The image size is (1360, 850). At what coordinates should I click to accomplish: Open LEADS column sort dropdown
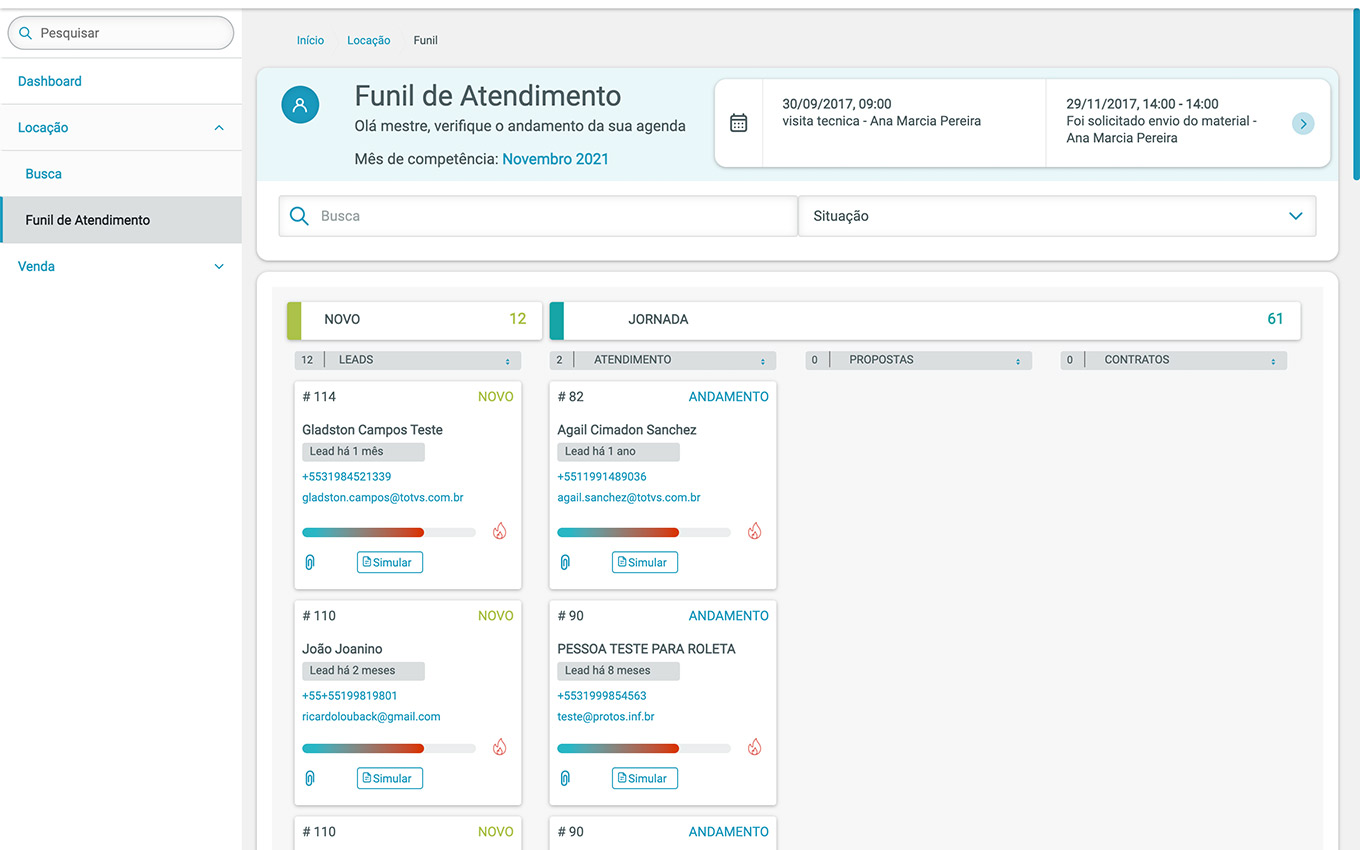coord(507,361)
